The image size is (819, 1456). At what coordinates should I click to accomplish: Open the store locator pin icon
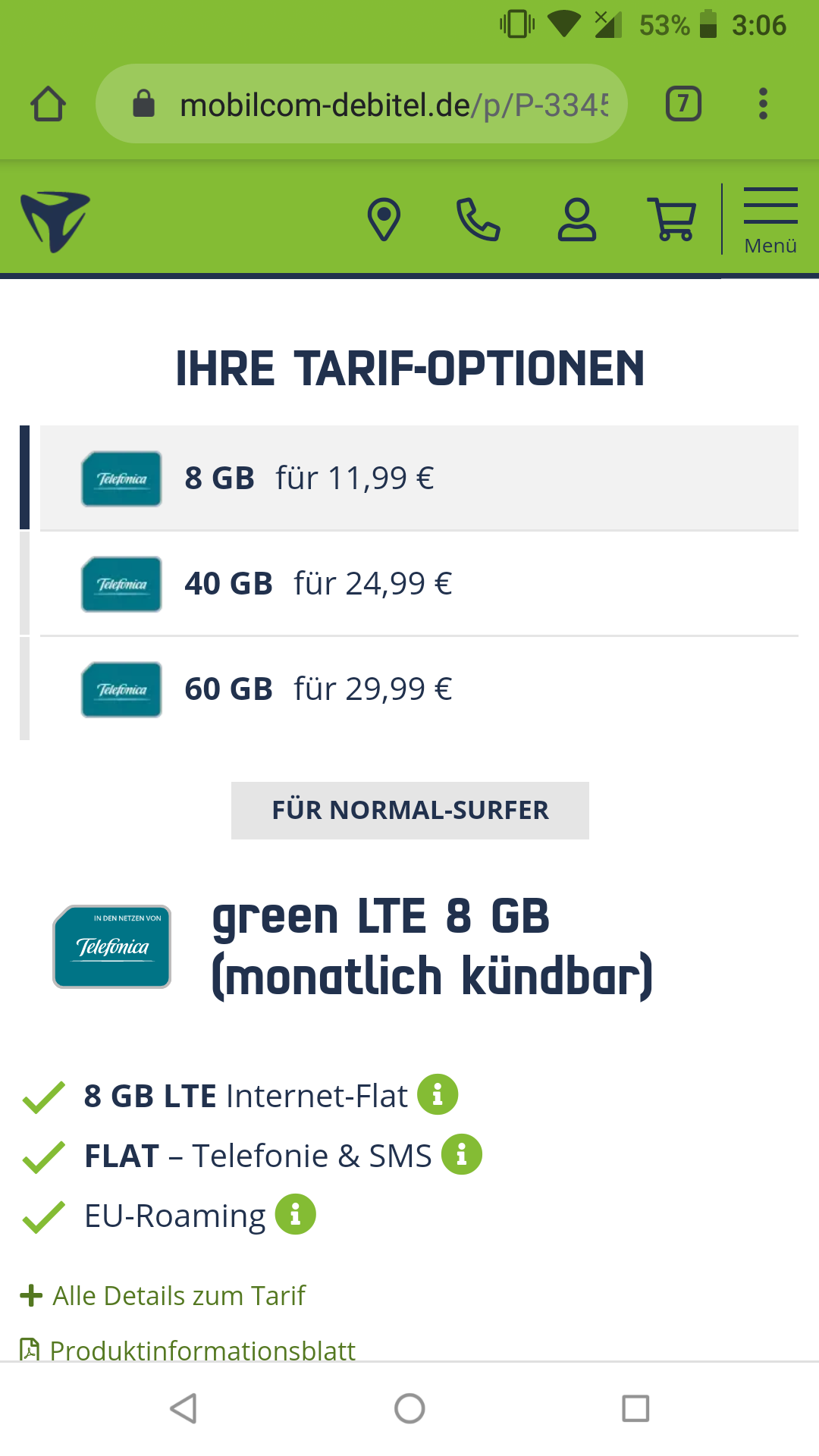(384, 219)
